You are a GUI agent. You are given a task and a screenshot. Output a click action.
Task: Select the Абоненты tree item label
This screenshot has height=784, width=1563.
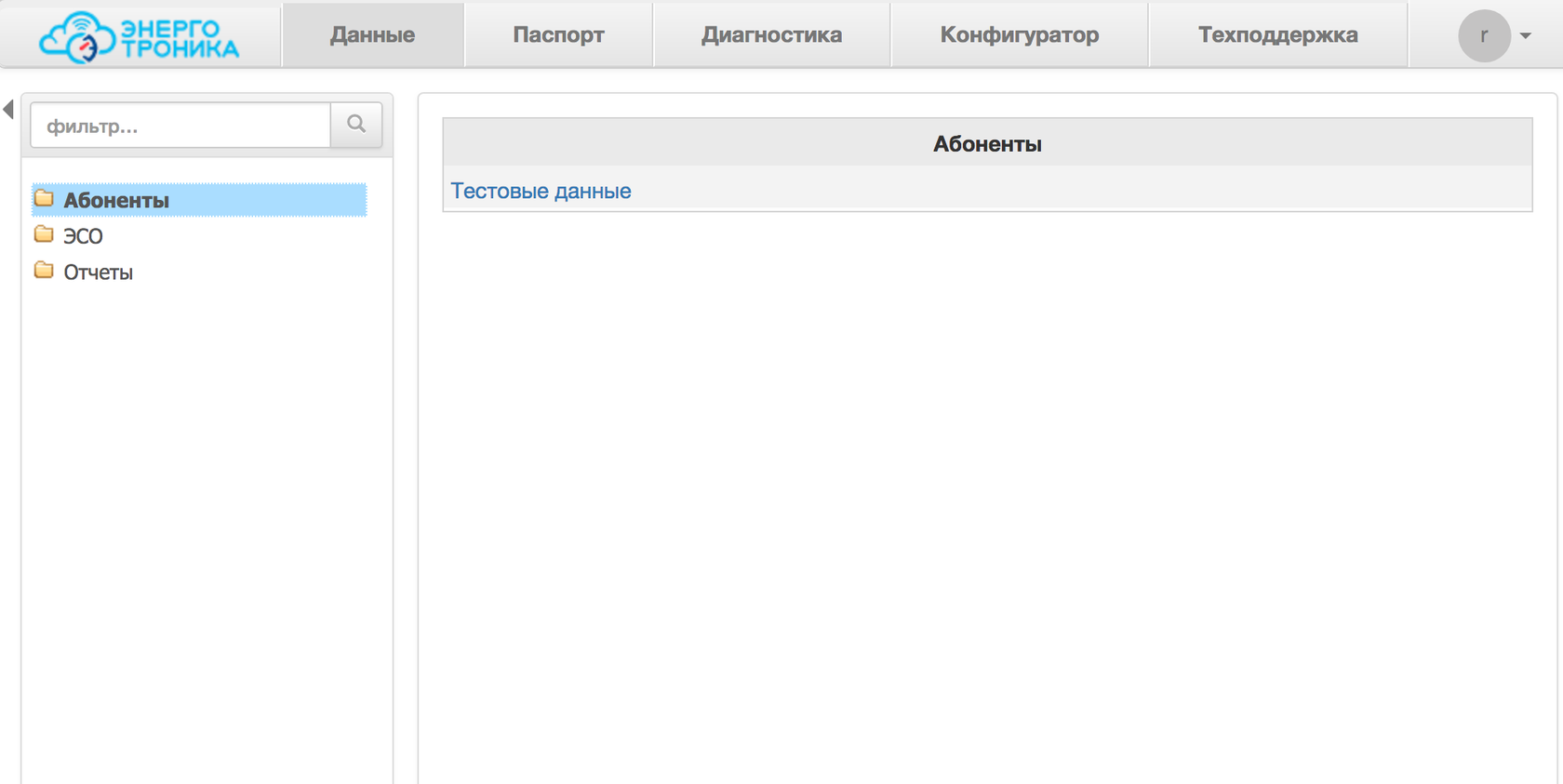pyautogui.click(x=116, y=200)
